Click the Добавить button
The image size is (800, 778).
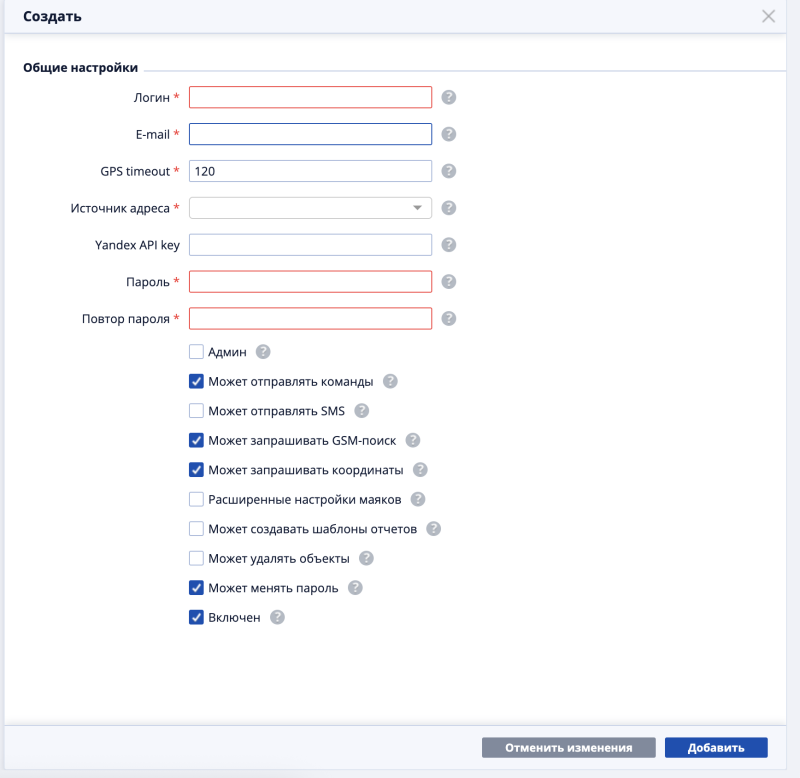click(715, 748)
